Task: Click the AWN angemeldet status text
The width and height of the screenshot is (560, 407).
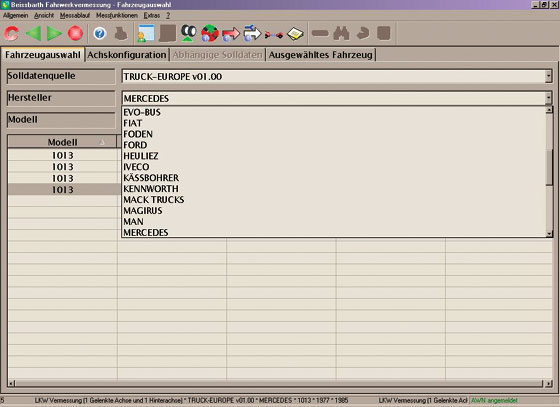Action: click(494, 401)
